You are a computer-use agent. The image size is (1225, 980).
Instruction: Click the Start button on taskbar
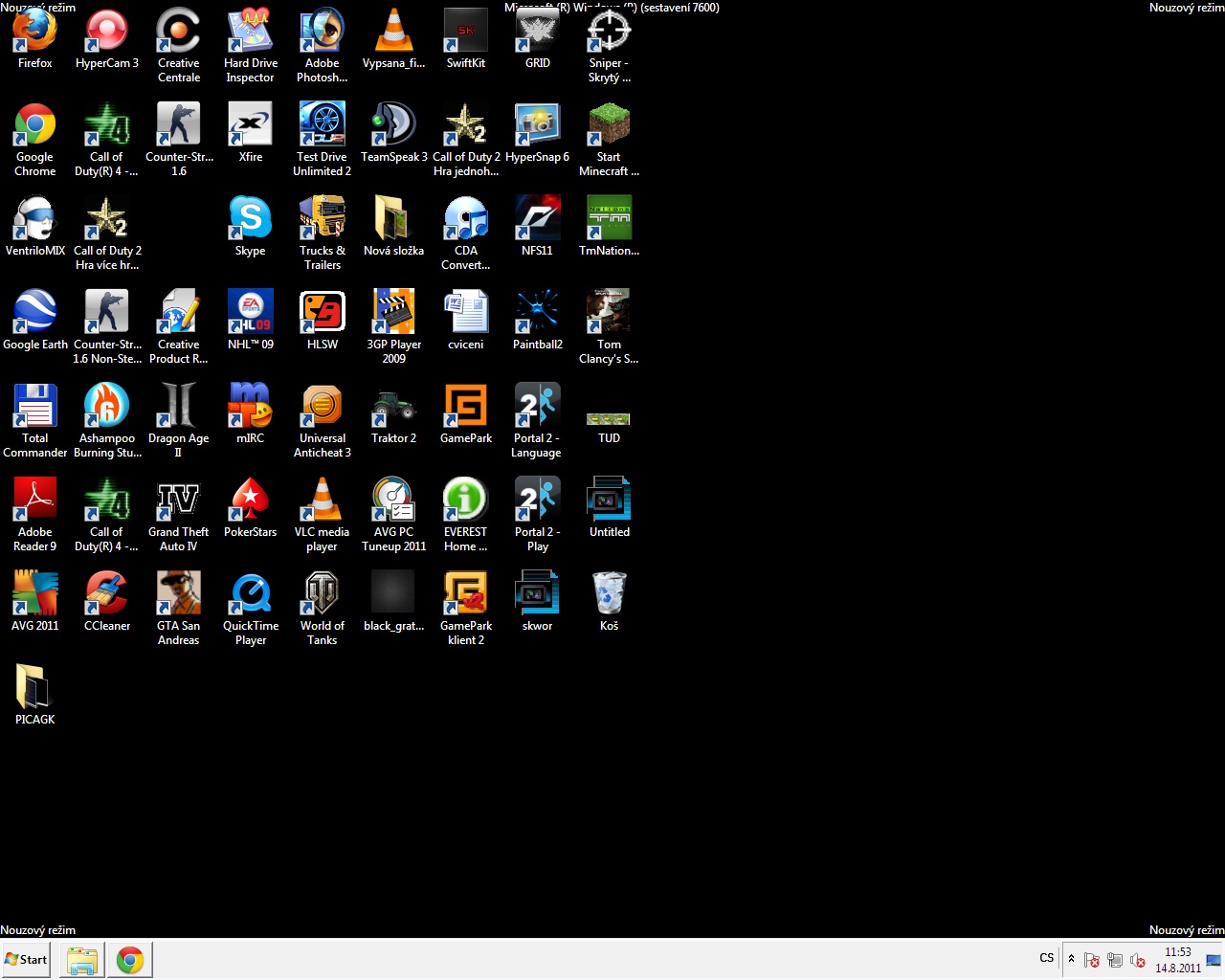pos(26,959)
